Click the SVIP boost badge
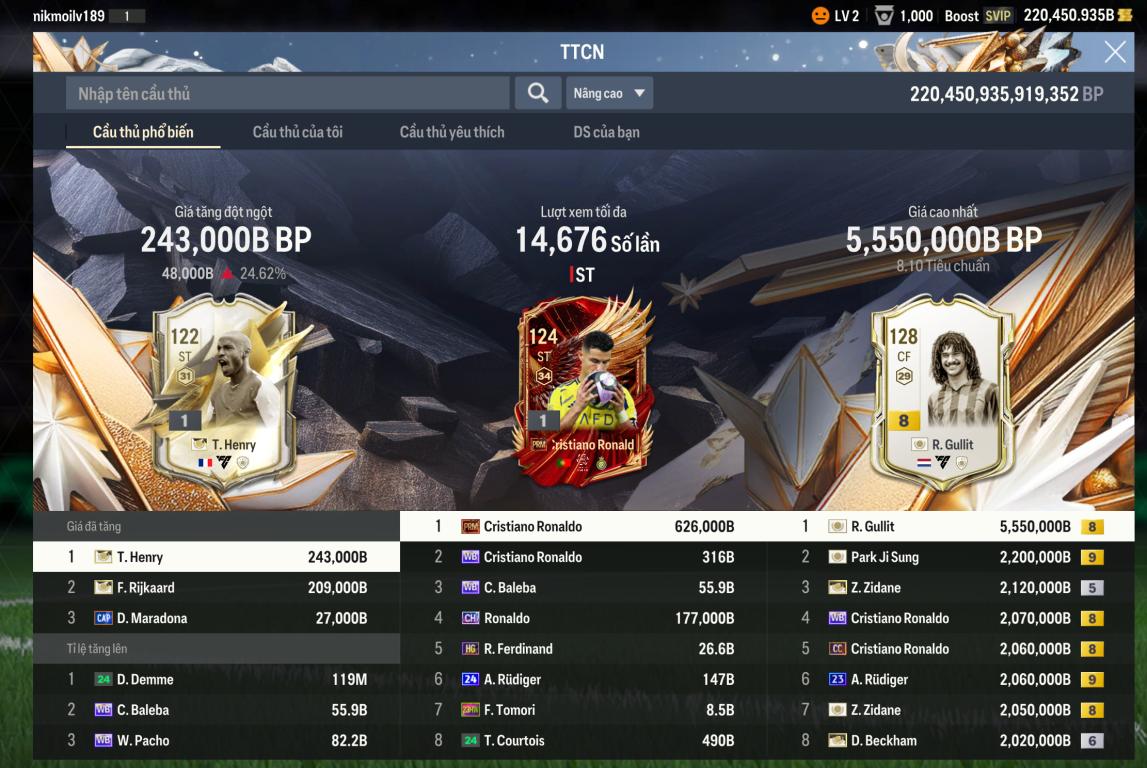The height and width of the screenshot is (768, 1147). point(998,15)
